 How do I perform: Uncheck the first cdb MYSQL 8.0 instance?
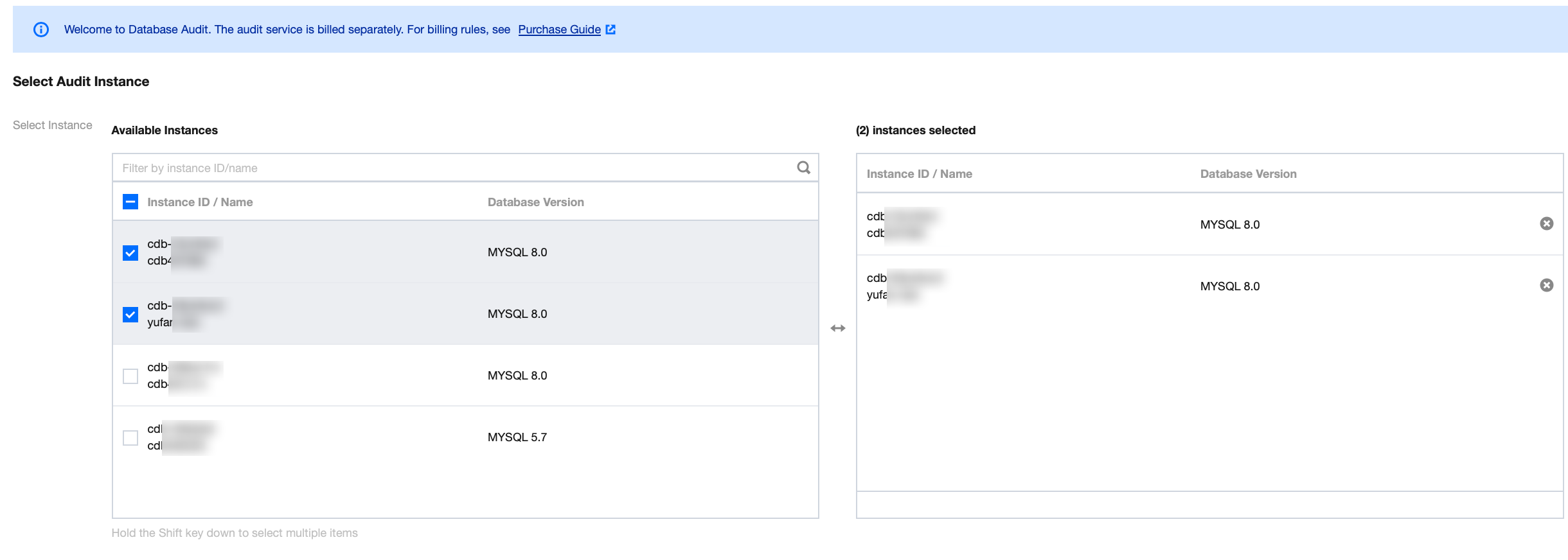[x=130, y=252]
